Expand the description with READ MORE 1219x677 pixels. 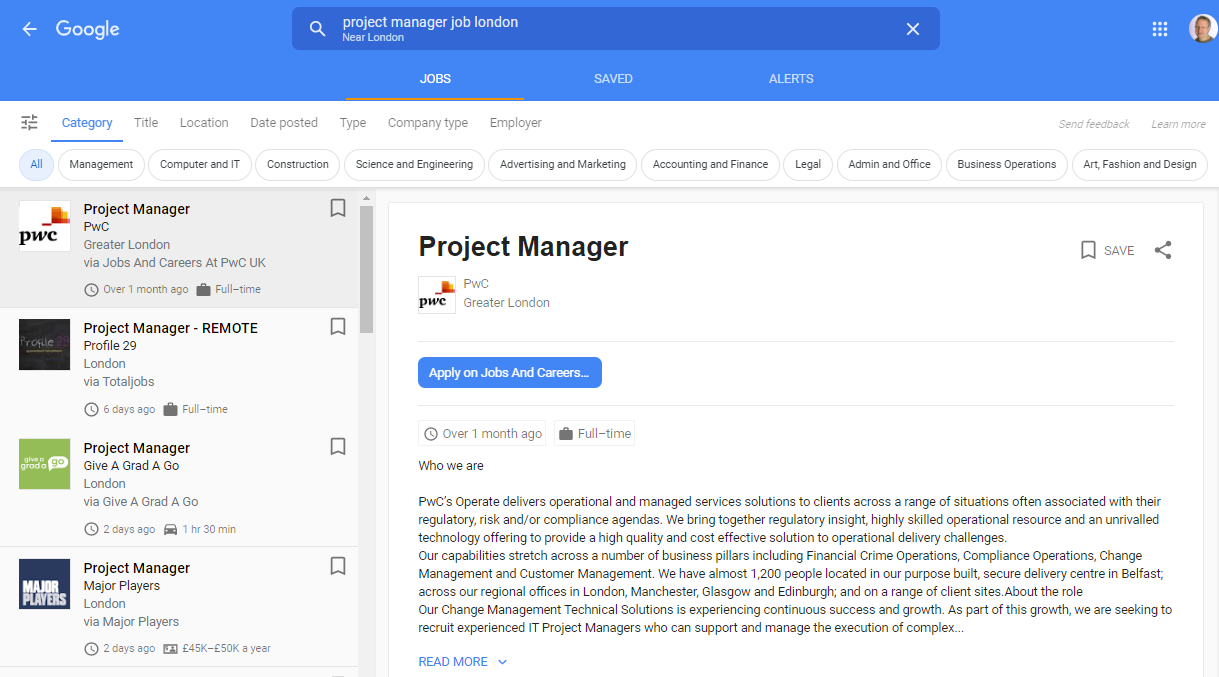[x=463, y=662]
